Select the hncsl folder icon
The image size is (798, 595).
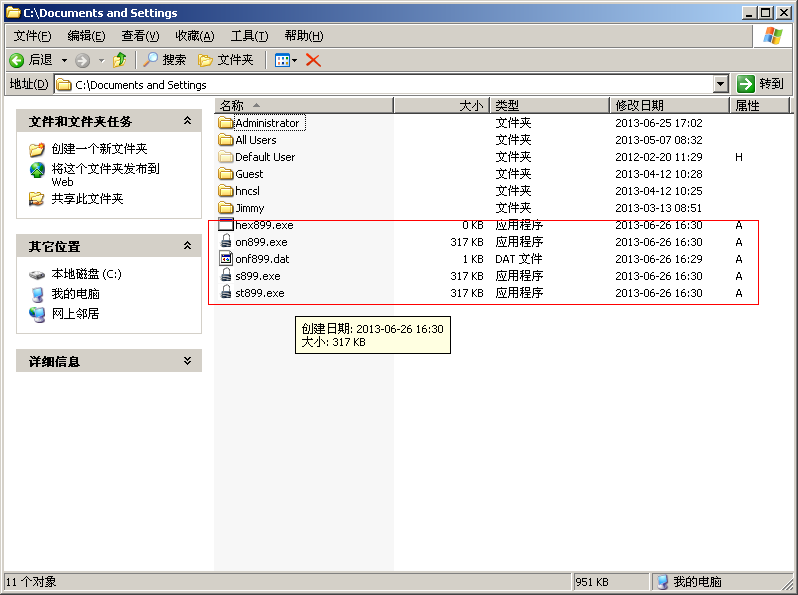coord(225,191)
